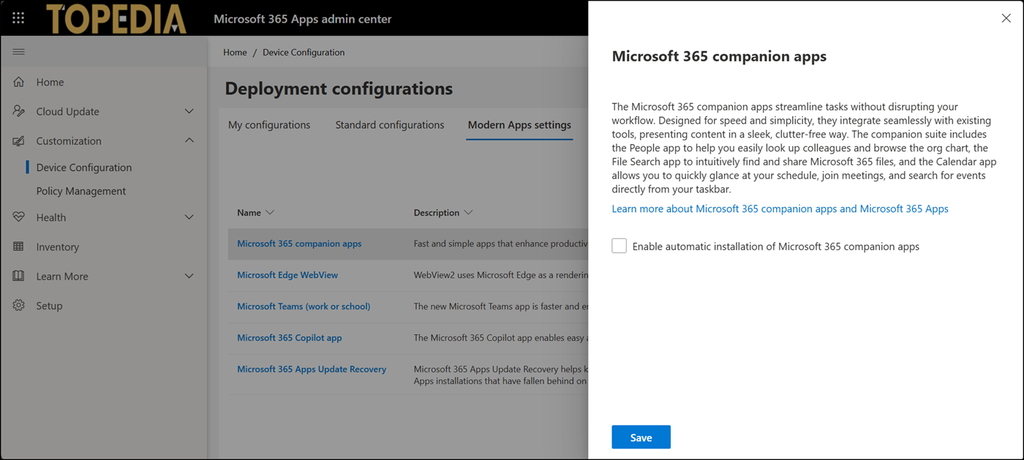
Task: Close the companion apps panel
Action: coord(1006,18)
